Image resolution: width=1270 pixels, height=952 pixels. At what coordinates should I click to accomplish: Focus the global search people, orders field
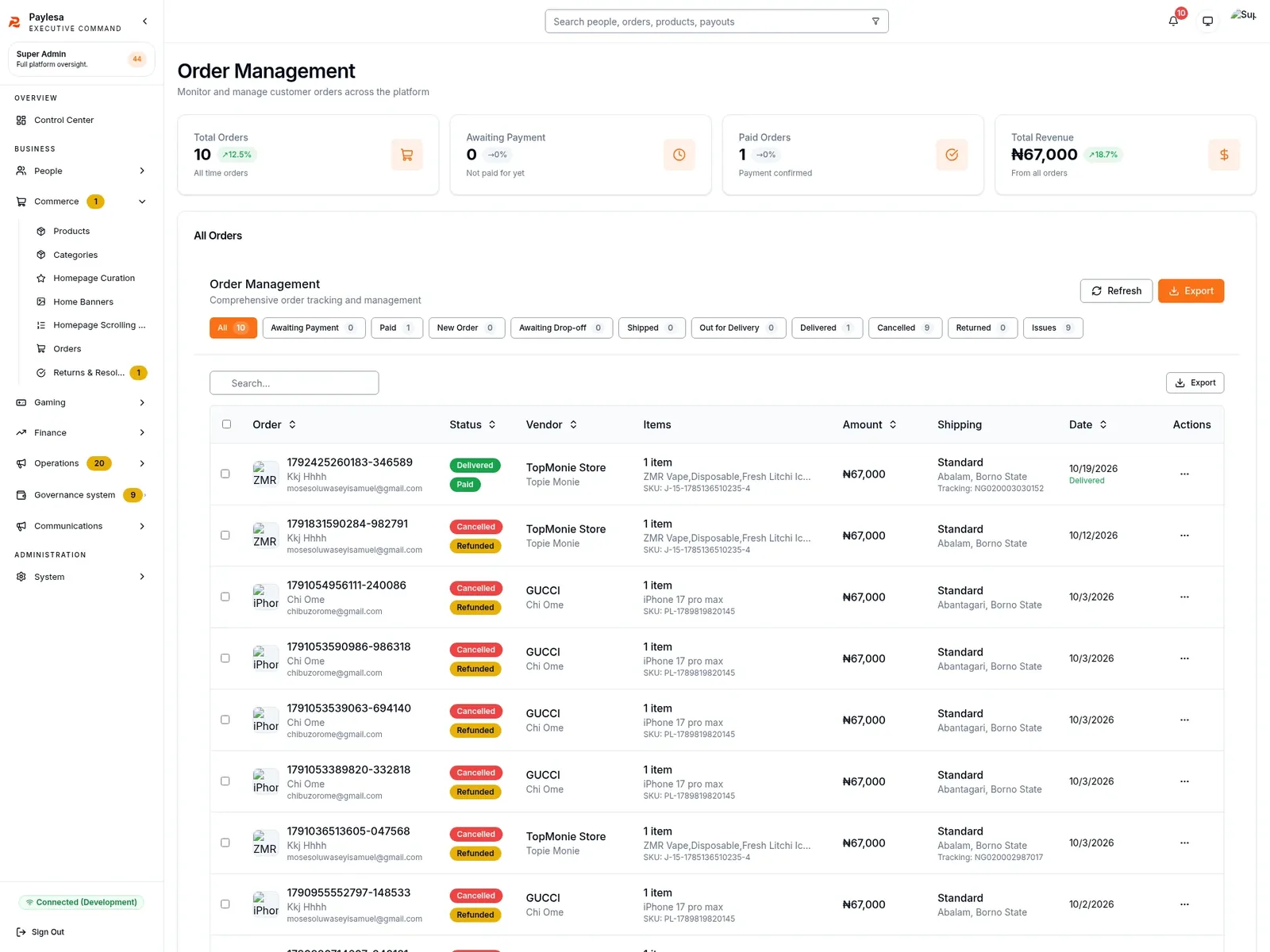tap(716, 21)
